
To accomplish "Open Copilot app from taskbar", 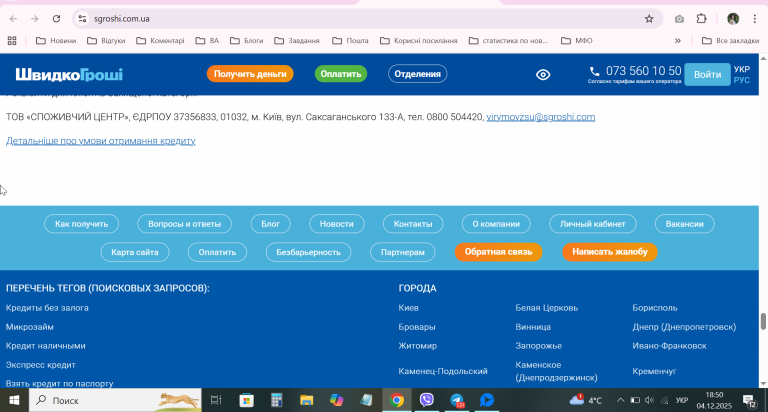I will (x=336, y=400).
